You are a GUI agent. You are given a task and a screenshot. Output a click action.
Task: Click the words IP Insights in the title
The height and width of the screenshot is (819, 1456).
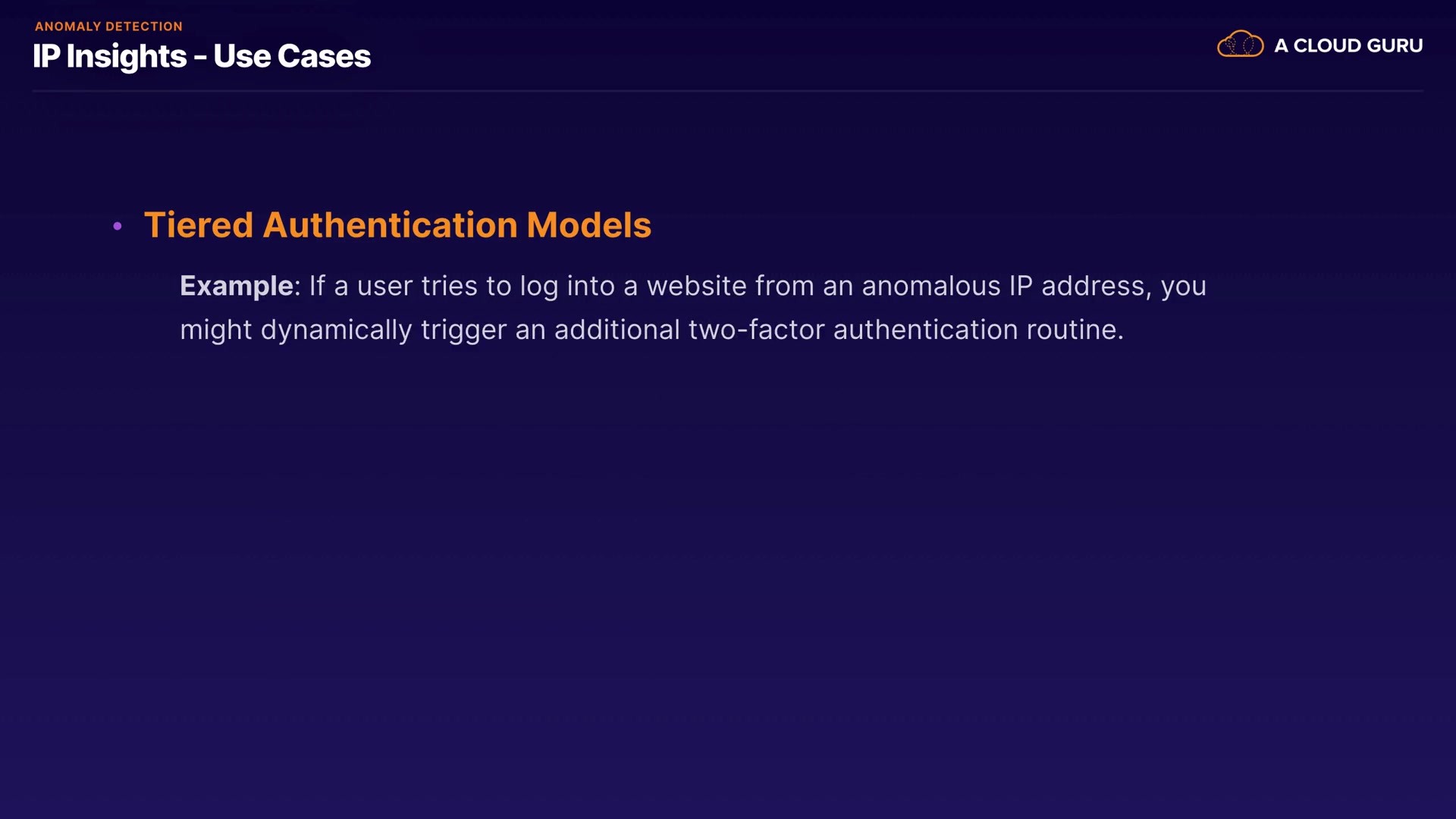(109, 56)
